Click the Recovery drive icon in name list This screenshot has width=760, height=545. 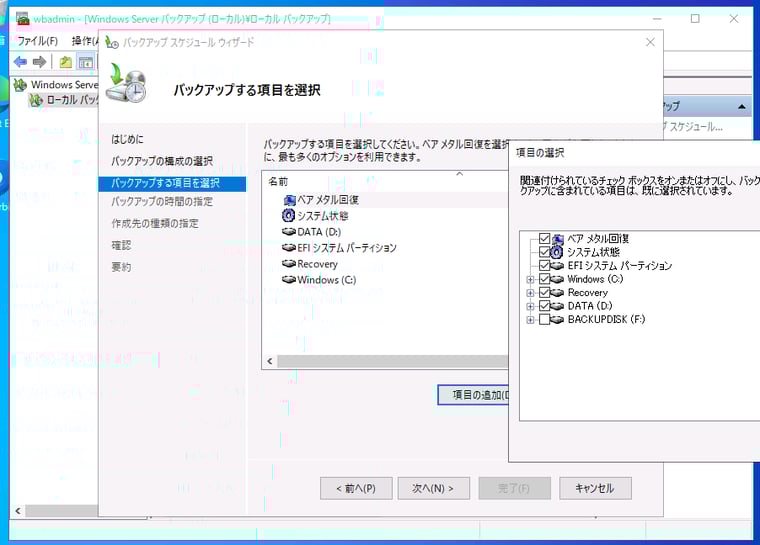[289, 264]
